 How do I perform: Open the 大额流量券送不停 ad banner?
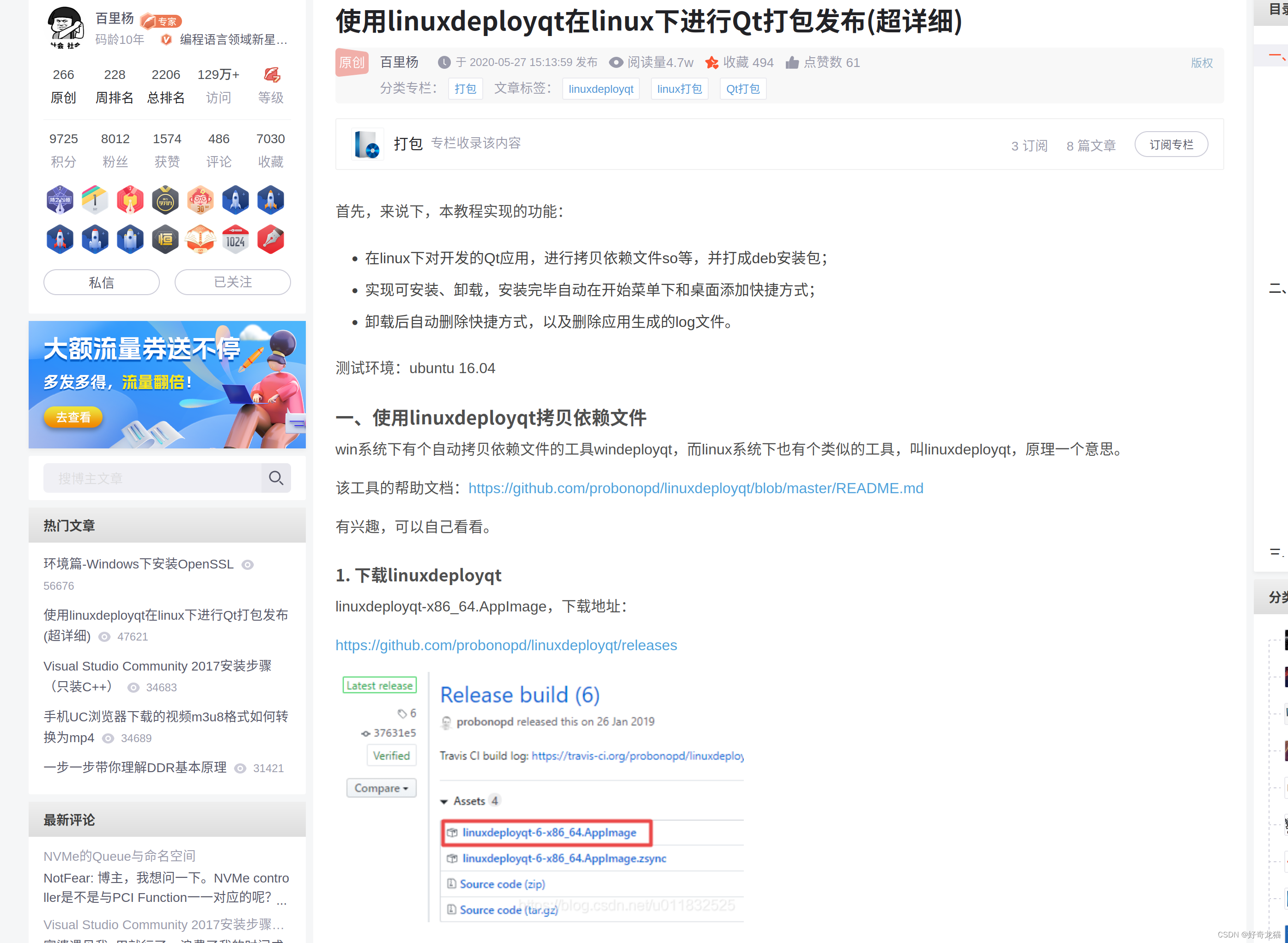167,384
